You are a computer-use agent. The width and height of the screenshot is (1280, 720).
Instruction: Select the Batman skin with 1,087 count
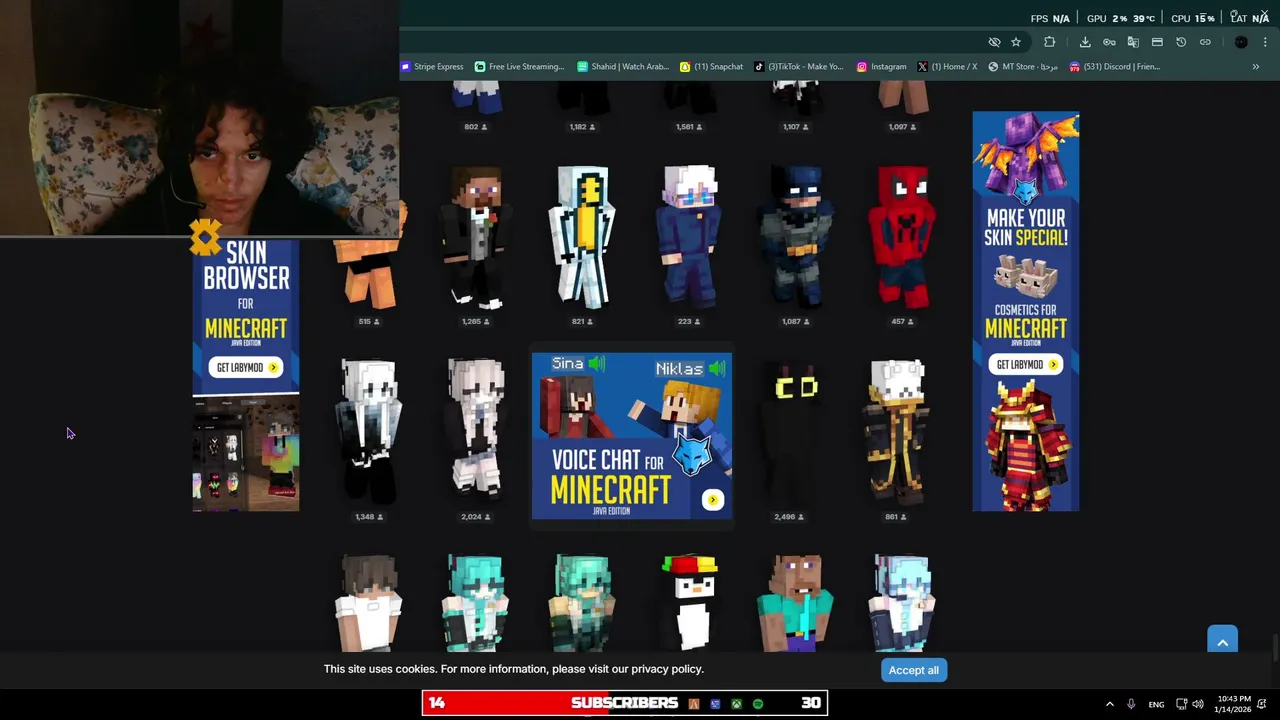pyautogui.click(x=797, y=238)
